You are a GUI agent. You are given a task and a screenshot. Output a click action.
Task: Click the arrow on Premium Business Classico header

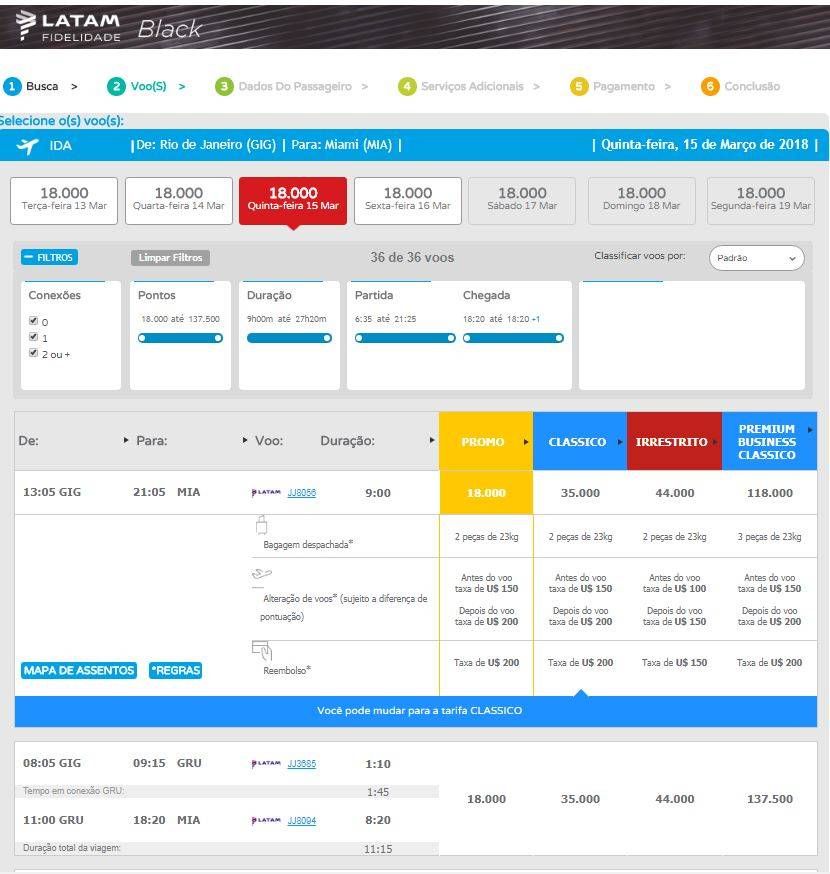click(810, 430)
